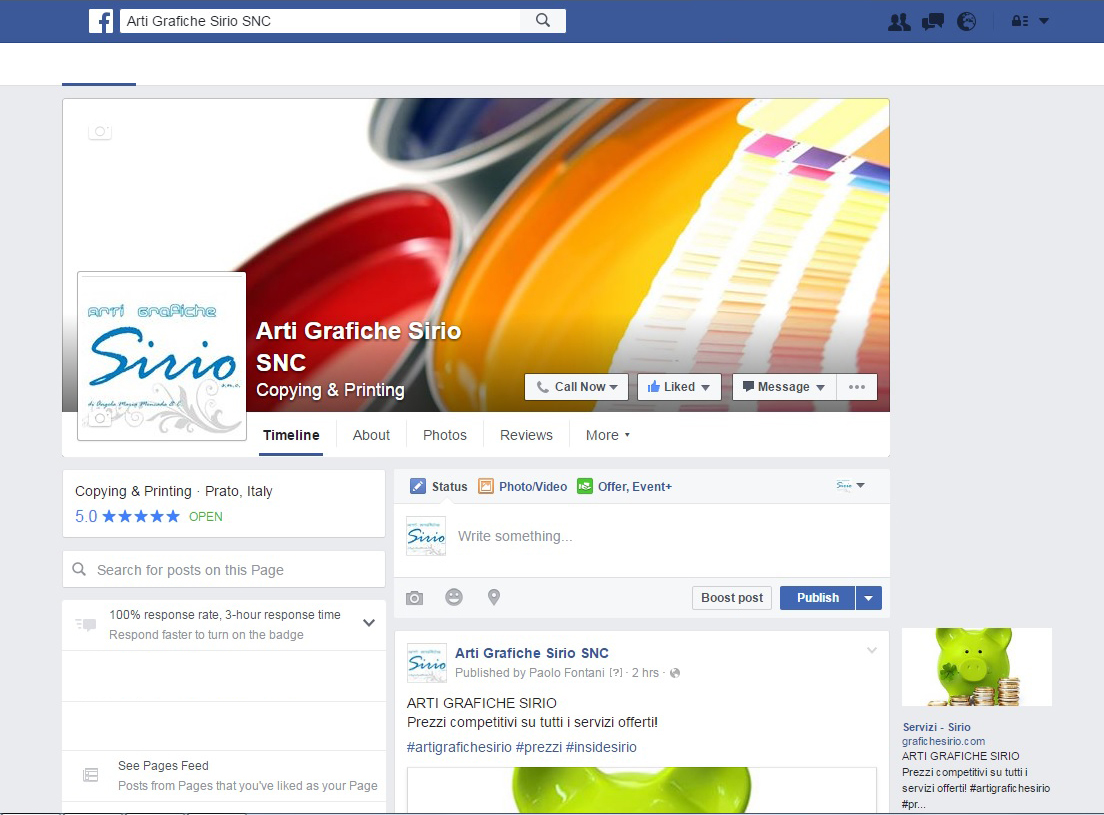Open the messages icon in top bar
The height and width of the screenshot is (815, 1104).
[x=933, y=21]
